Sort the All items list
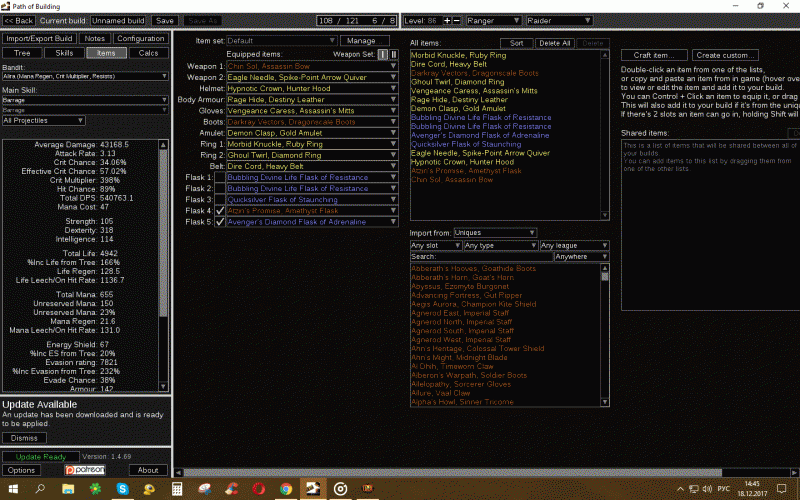Viewport: 800px width, 500px height. coord(516,43)
